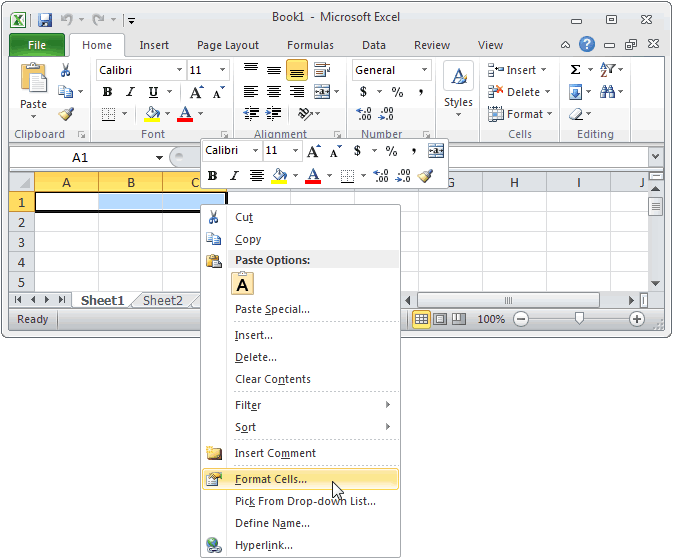673x560 pixels.
Task: Click Merge and Center on the mini toolbar
Action: 436,151
